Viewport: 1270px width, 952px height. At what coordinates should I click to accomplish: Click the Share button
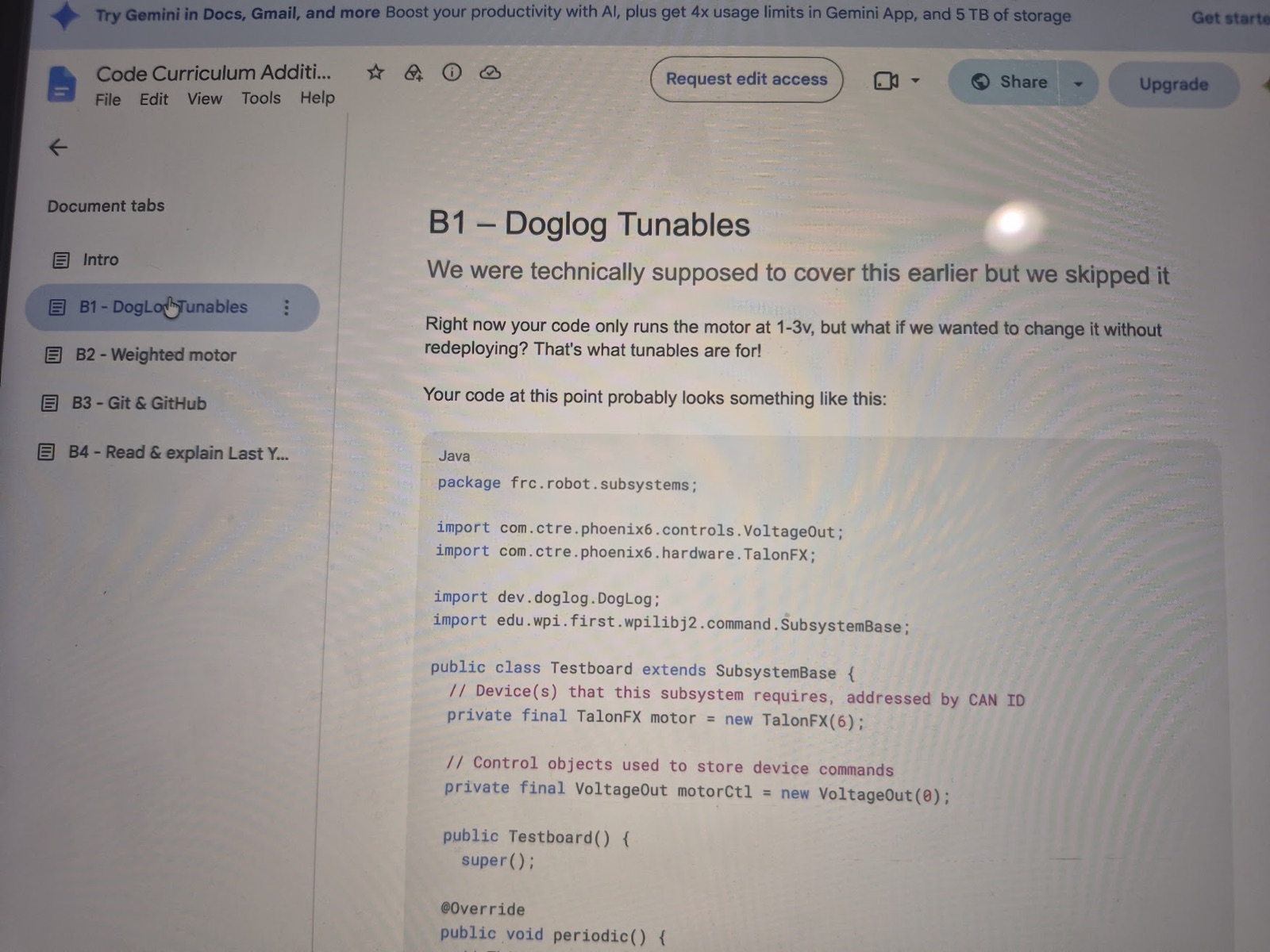pyautogui.click(x=1009, y=82)
